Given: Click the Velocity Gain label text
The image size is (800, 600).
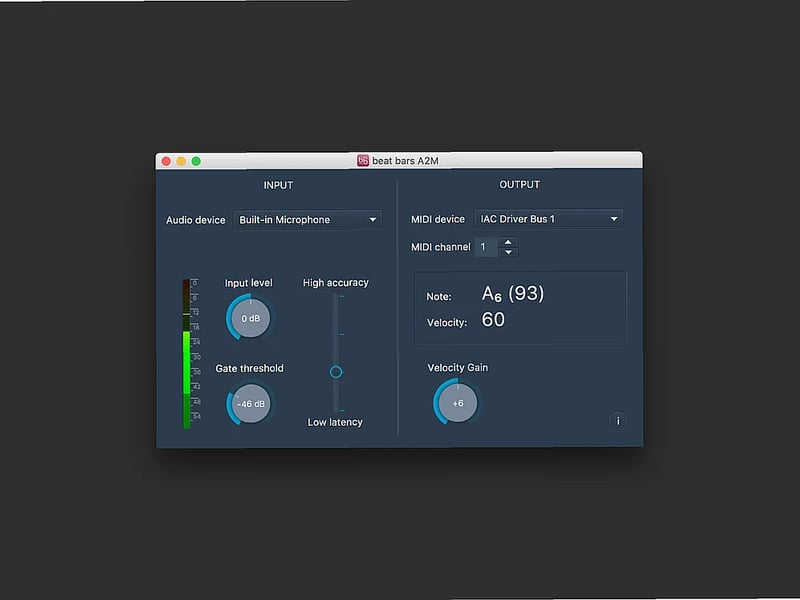Looking at the screenshot, I should pyautogui.click(x=457, y=368).
